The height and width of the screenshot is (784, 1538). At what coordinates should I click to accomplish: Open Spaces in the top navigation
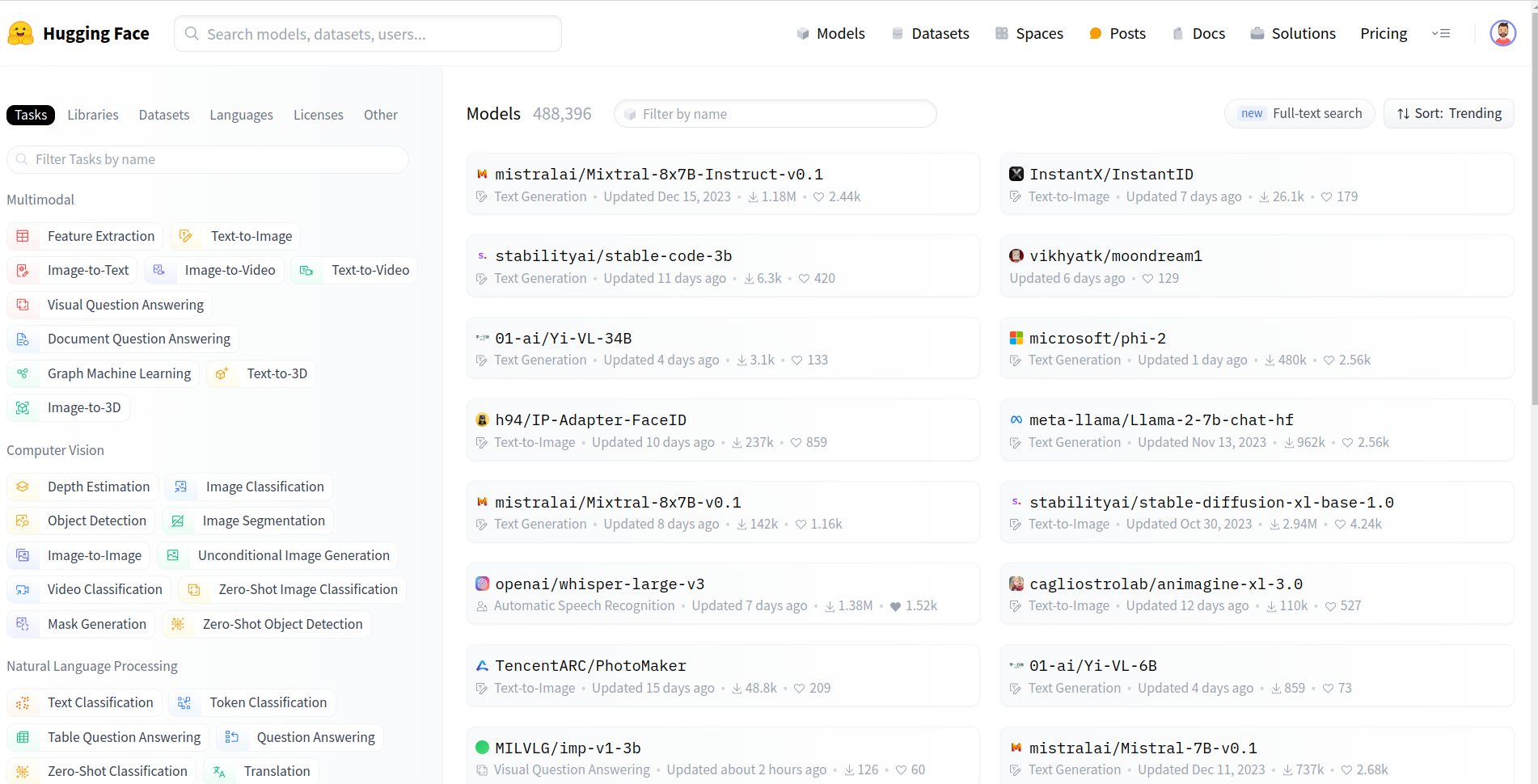[x=1029, y=33]
